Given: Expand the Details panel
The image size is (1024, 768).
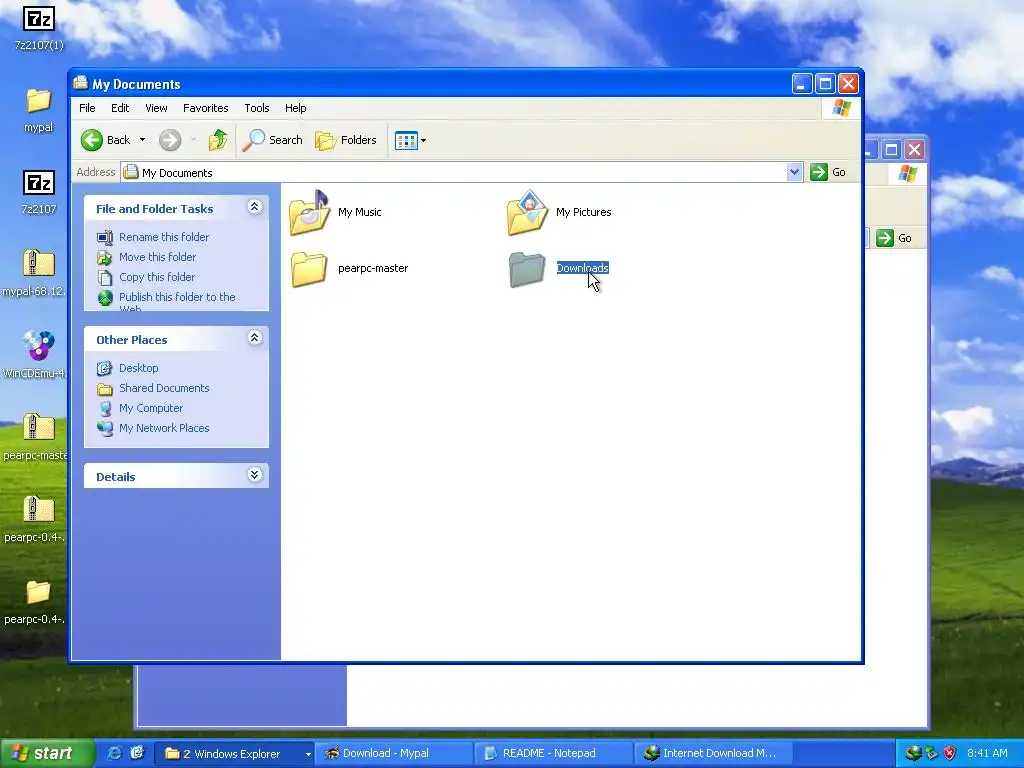Looking at the screenshot, I should click(x=255, y=475).
